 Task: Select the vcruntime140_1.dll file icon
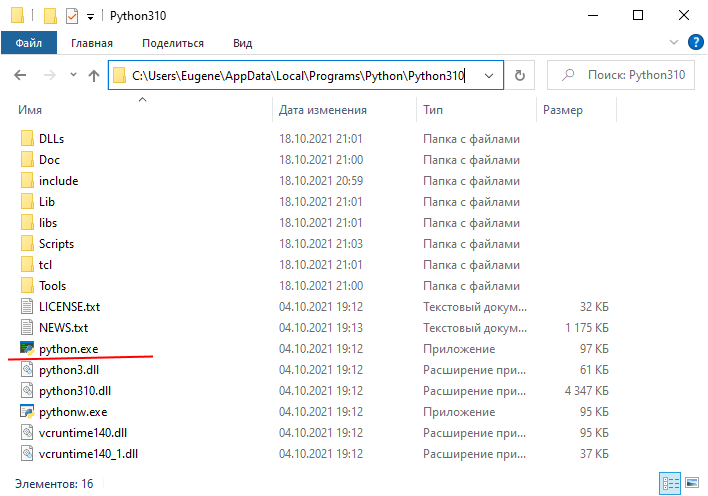(27, 454)
